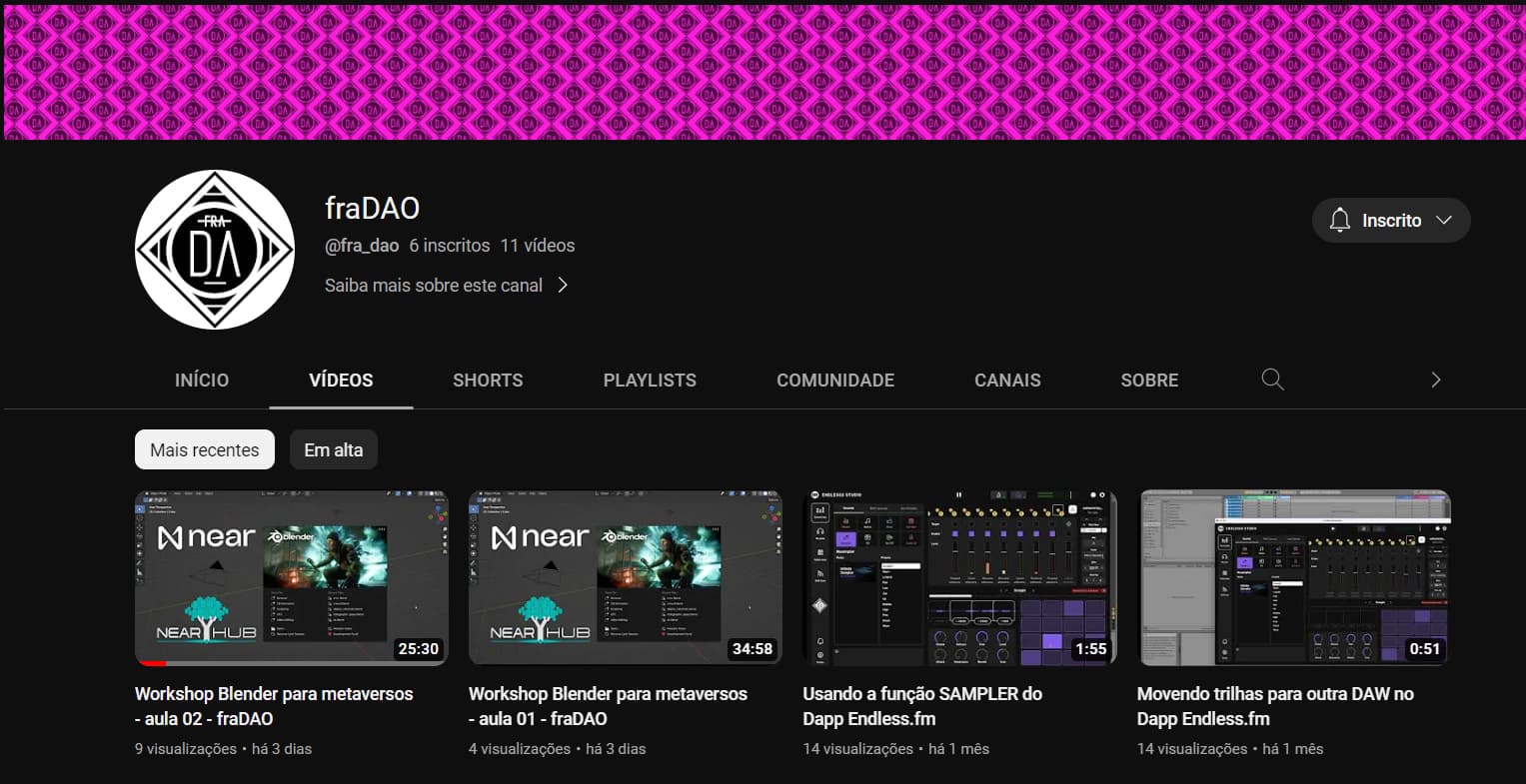Click the 11 vídeos count

pos(538,245)
